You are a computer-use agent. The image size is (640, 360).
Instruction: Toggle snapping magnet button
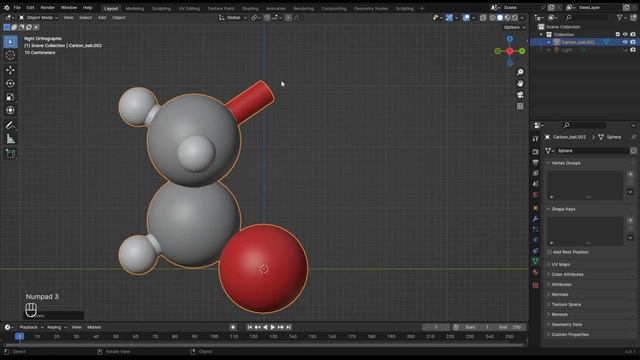(267, 18)
